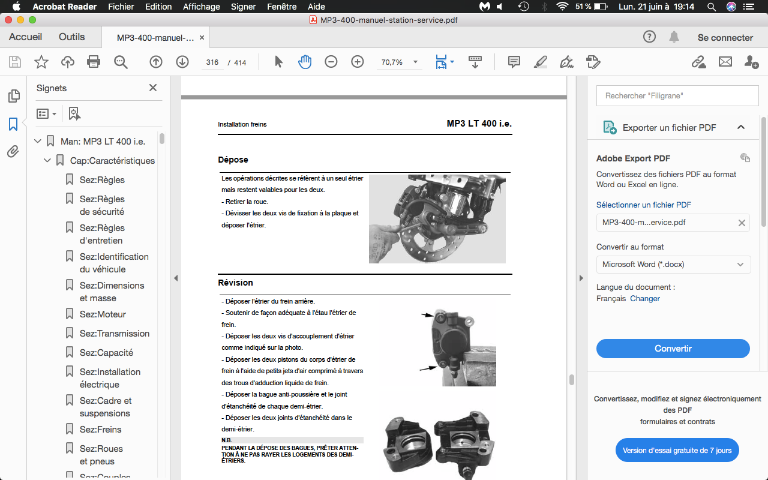768x480 pixels.
Task: Open the Fichier menu
Action: (x=121, y=7)
